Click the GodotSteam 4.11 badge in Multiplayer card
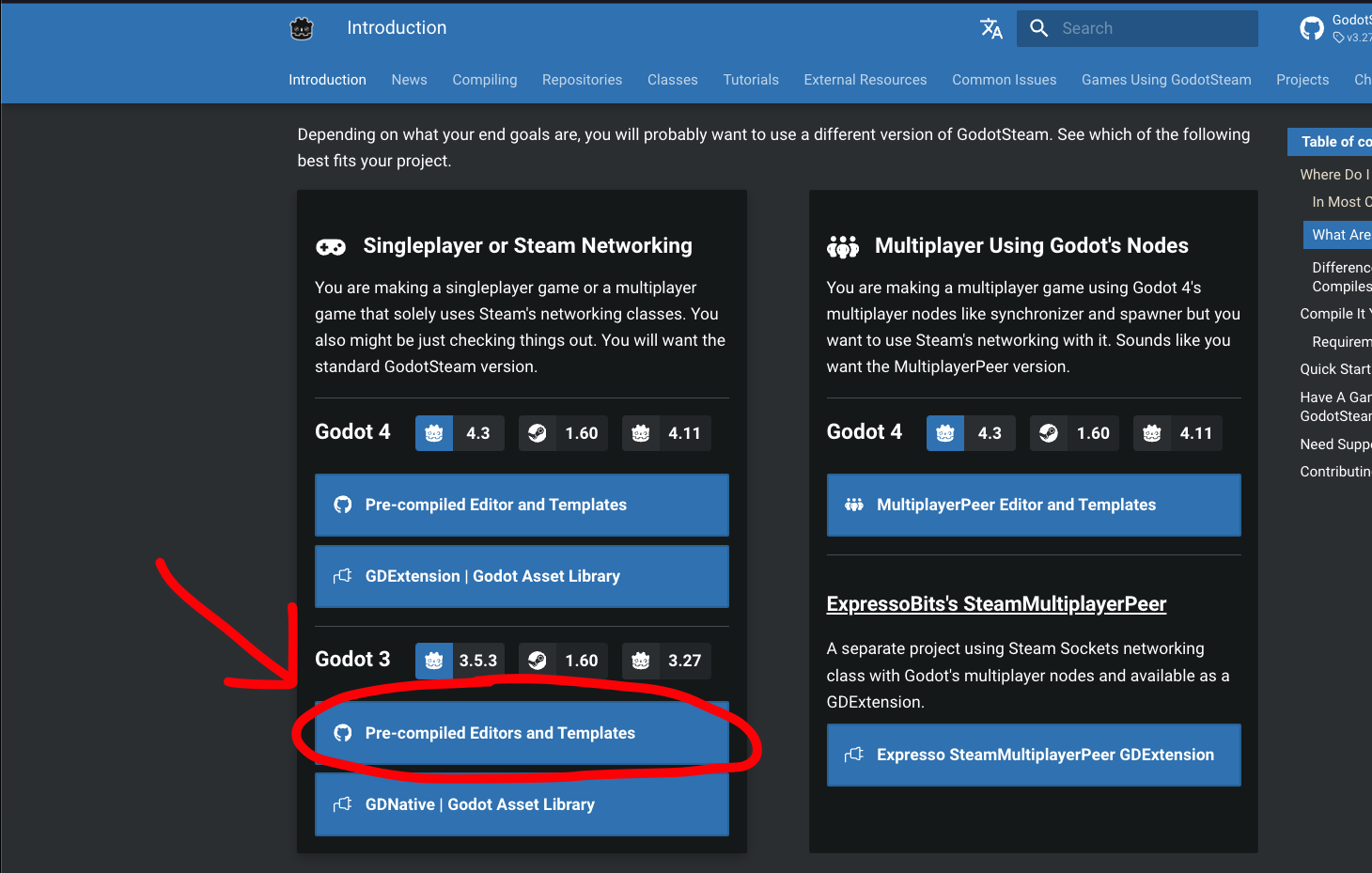 (1177, 433)
